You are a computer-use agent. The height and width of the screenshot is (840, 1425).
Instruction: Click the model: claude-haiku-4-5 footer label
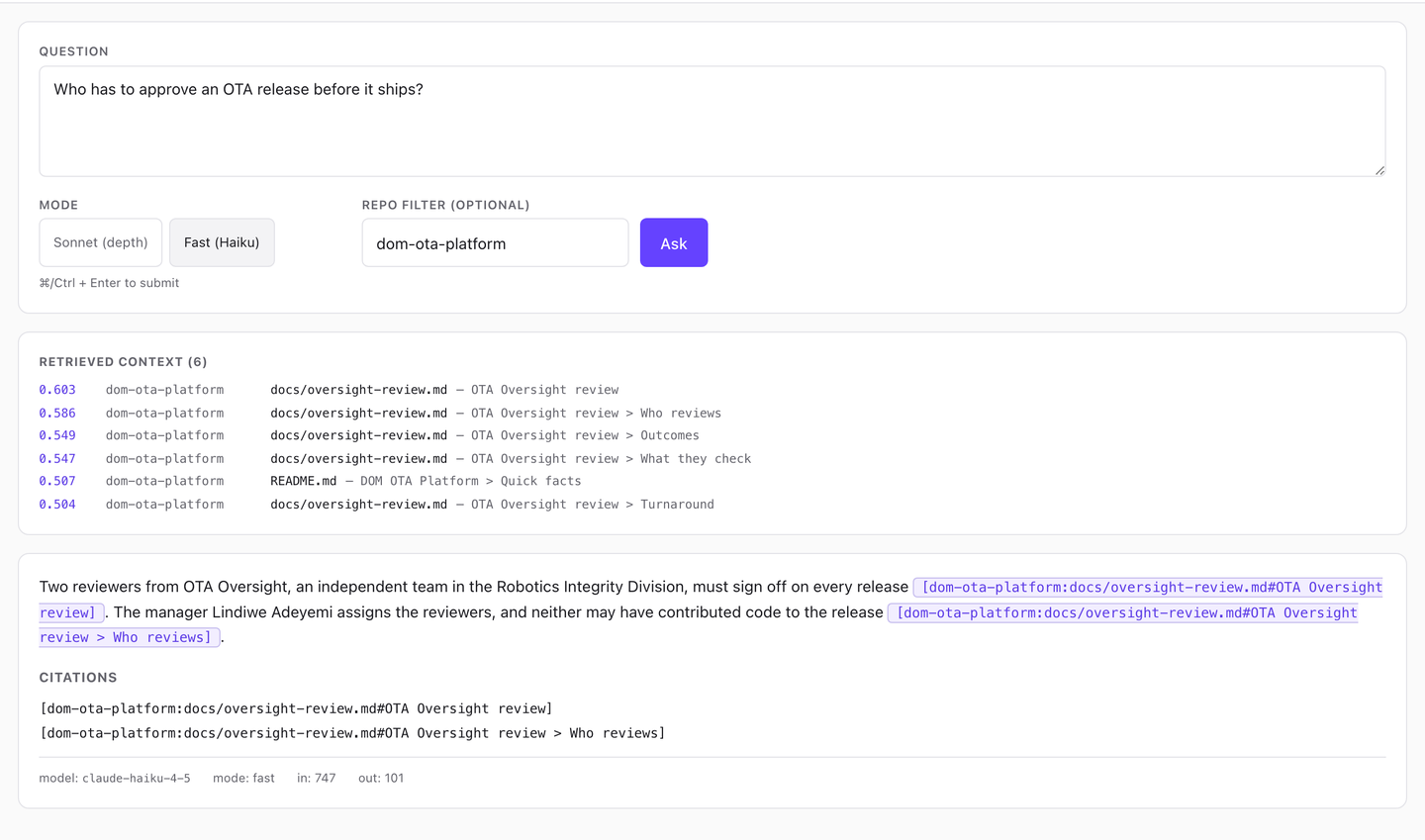(x=115, y=778)
